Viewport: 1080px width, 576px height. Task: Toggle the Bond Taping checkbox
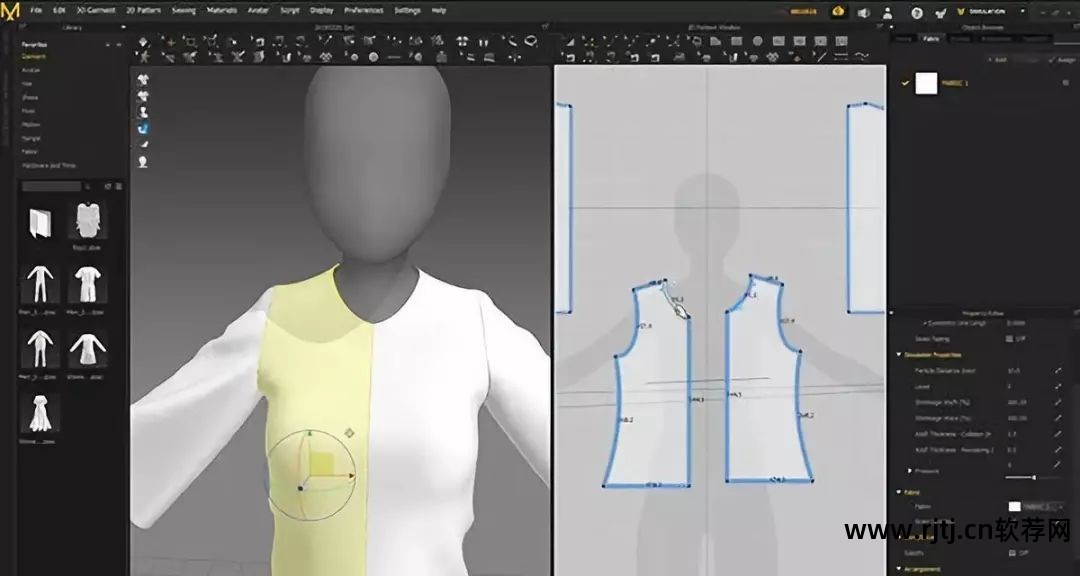tap(1011, 338)
